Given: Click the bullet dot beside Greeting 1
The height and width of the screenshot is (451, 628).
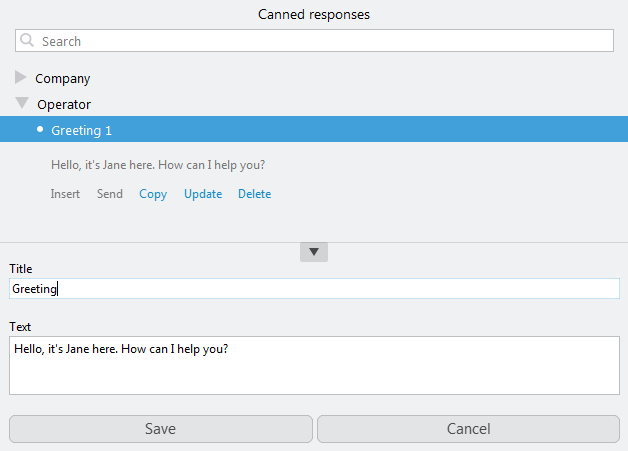Looking at the screenshot, I should 40,129.
